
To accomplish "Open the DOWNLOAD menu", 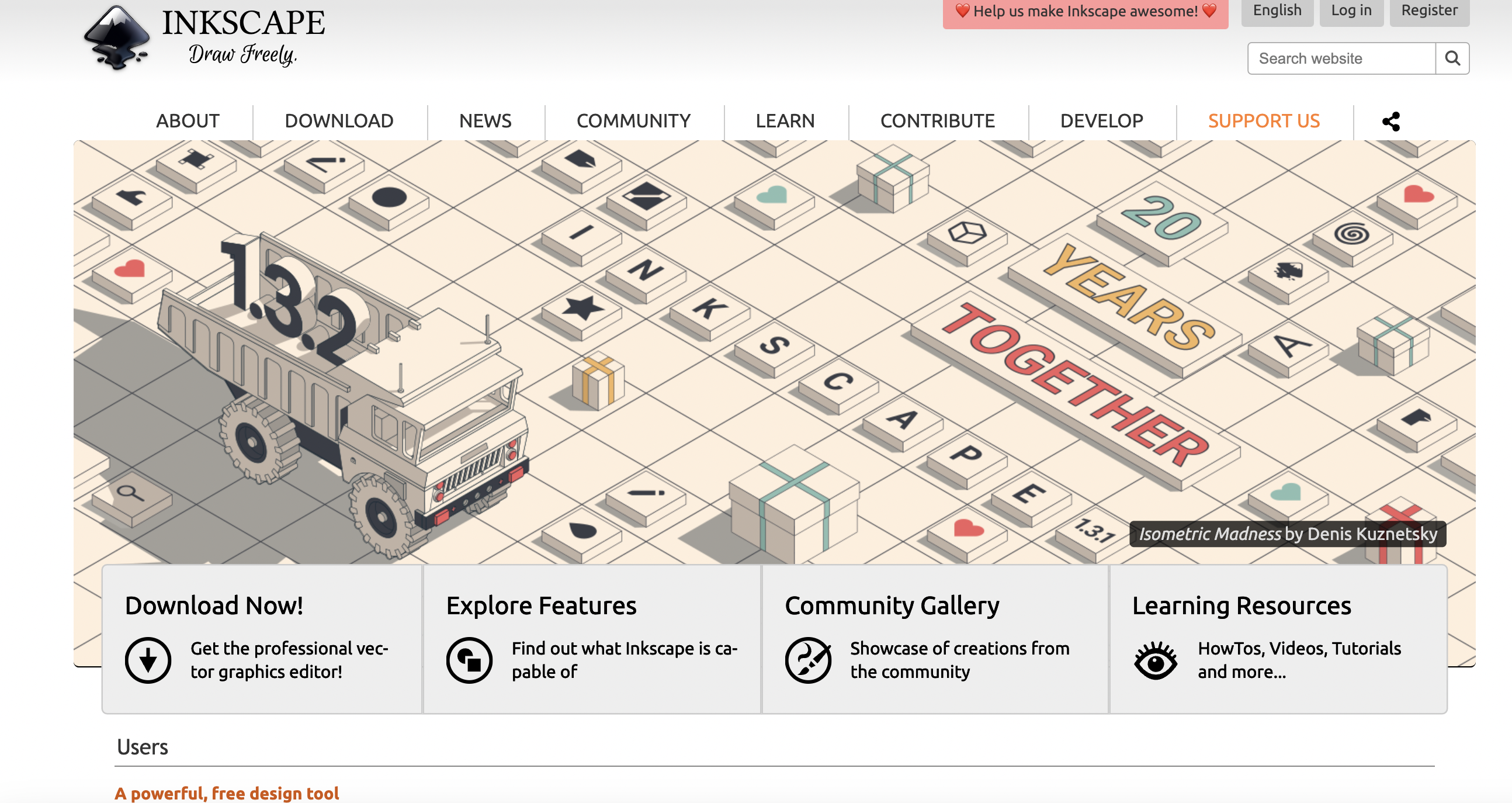I will [x=339, y=121].
